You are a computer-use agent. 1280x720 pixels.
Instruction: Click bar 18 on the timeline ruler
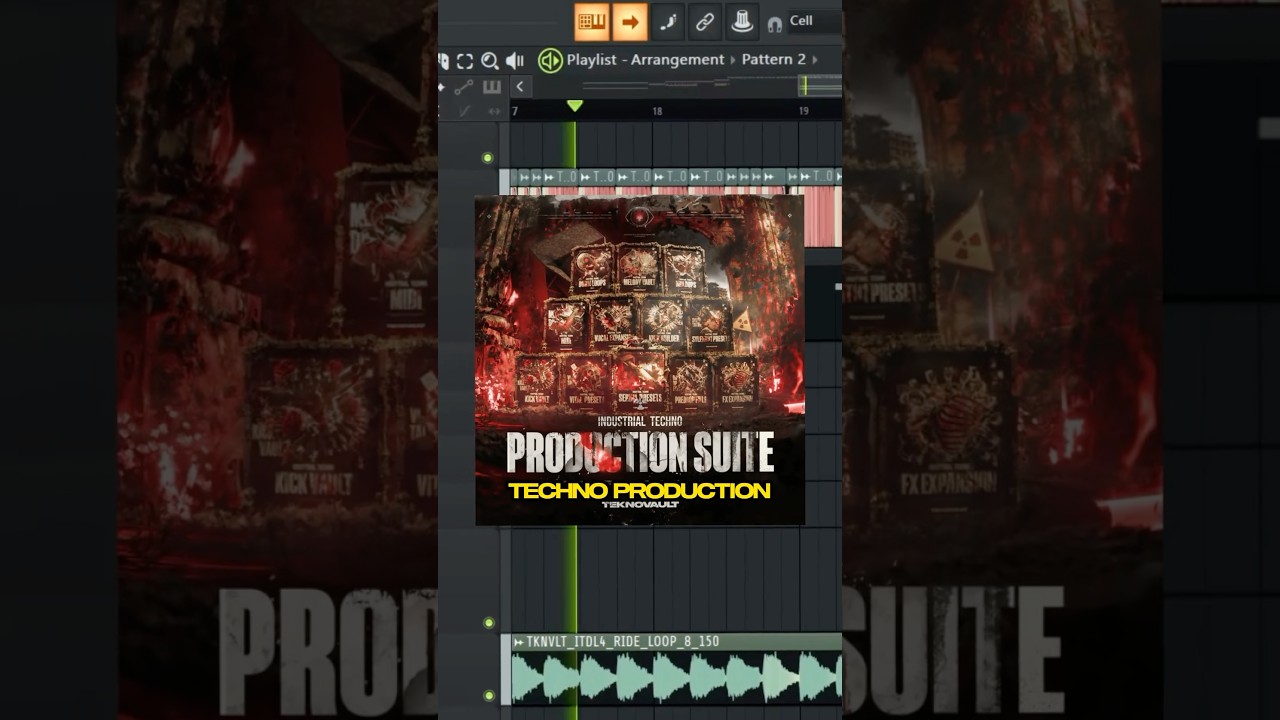click(x=657, y=111)
